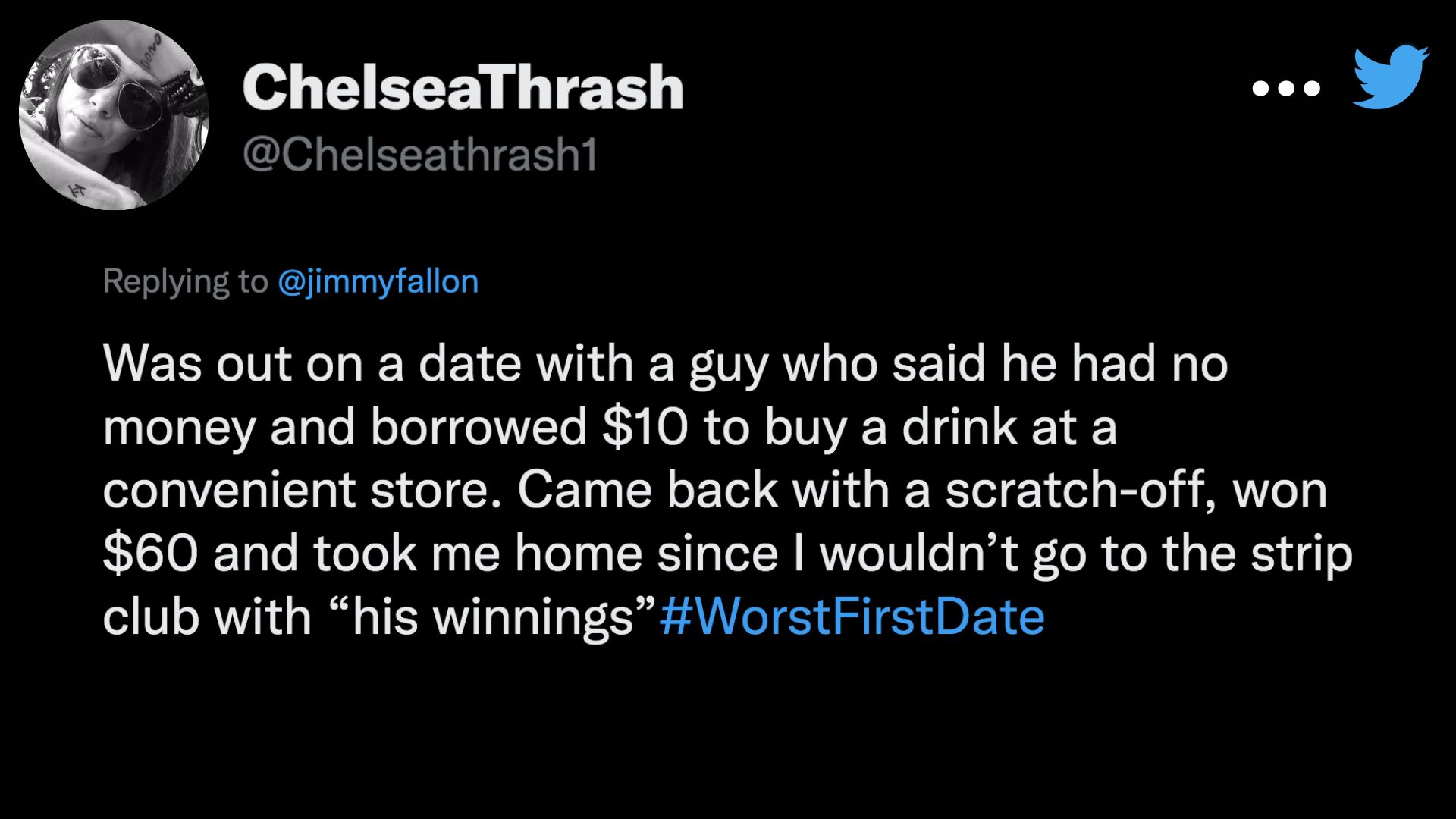1456x819 pixels.
Task: Click the quoted phrase 'his winnings'
Action: [x=495, y=617]
